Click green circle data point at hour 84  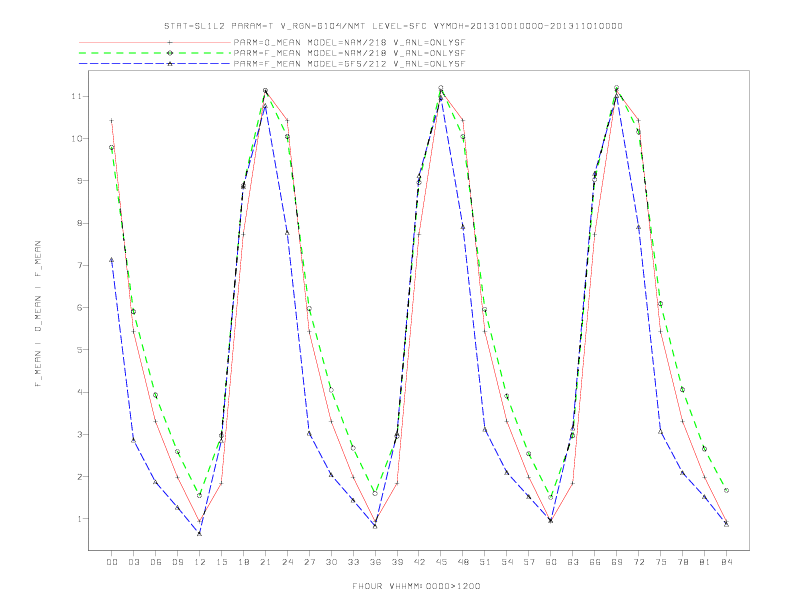tap(726, 490)
